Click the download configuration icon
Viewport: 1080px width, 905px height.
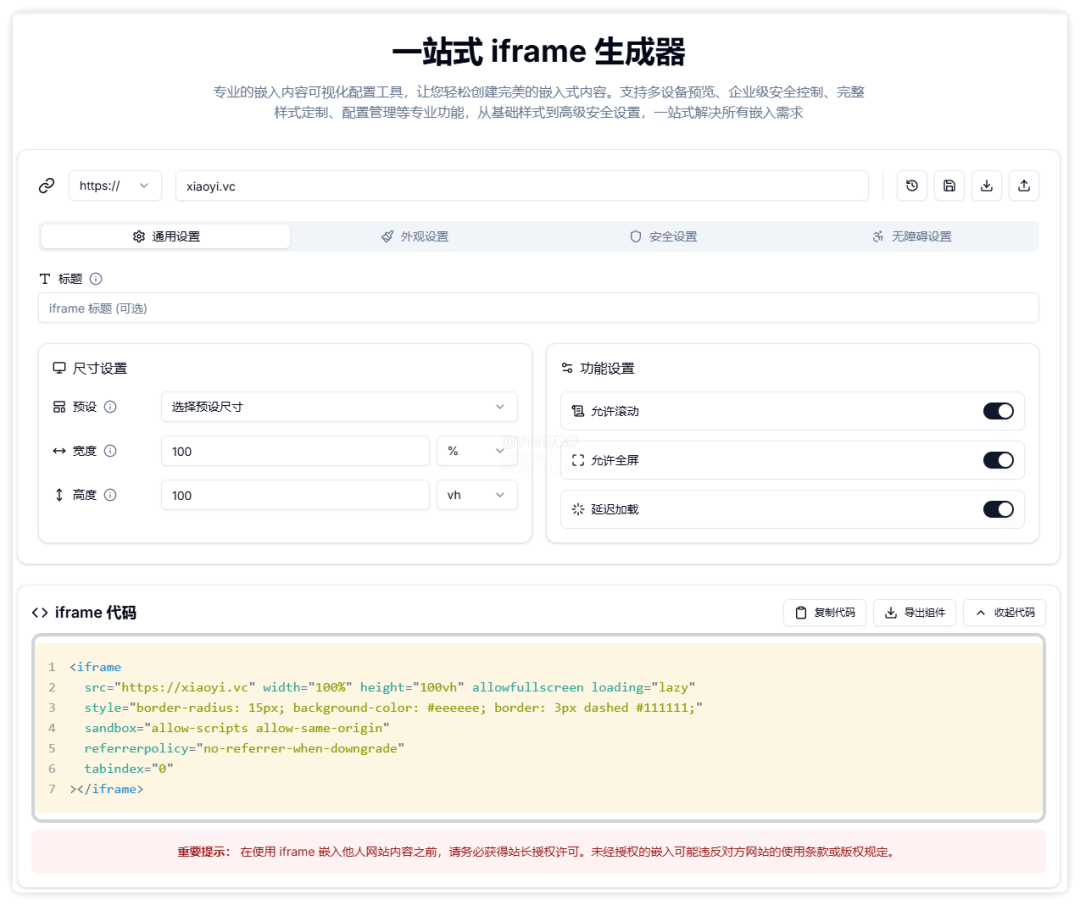(986, 186)
